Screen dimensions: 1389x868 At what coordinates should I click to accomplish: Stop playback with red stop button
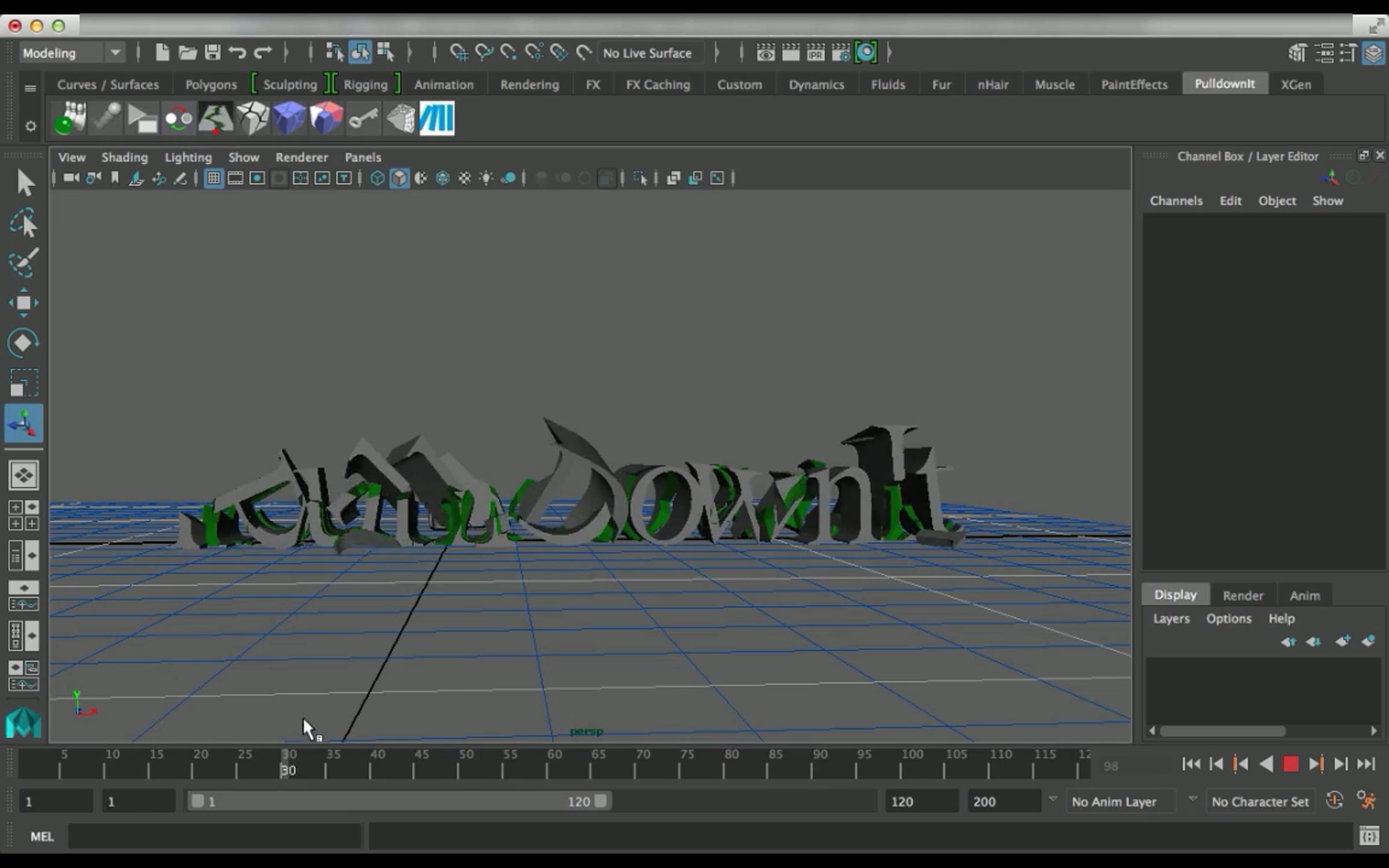[1290, 764]
